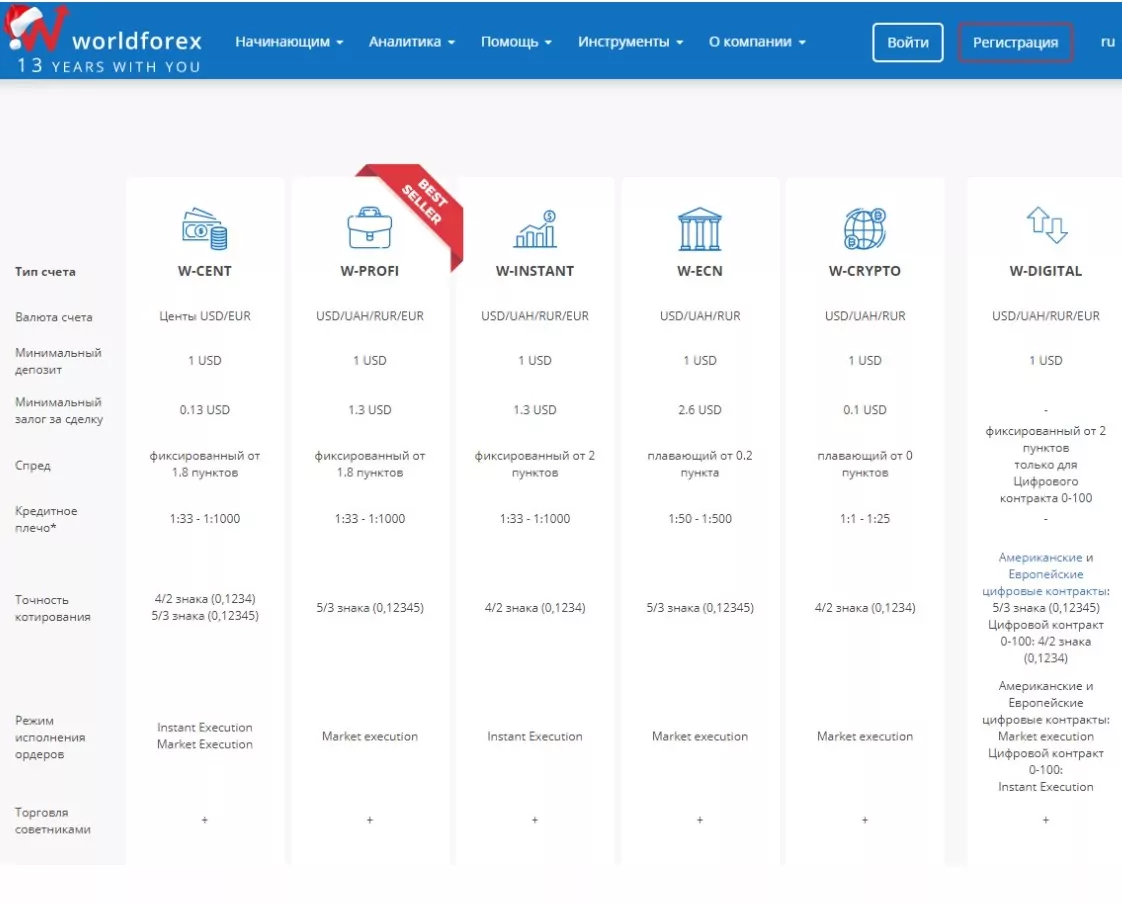Expand the О компании dropdown menu

click(x=757, y=42)
